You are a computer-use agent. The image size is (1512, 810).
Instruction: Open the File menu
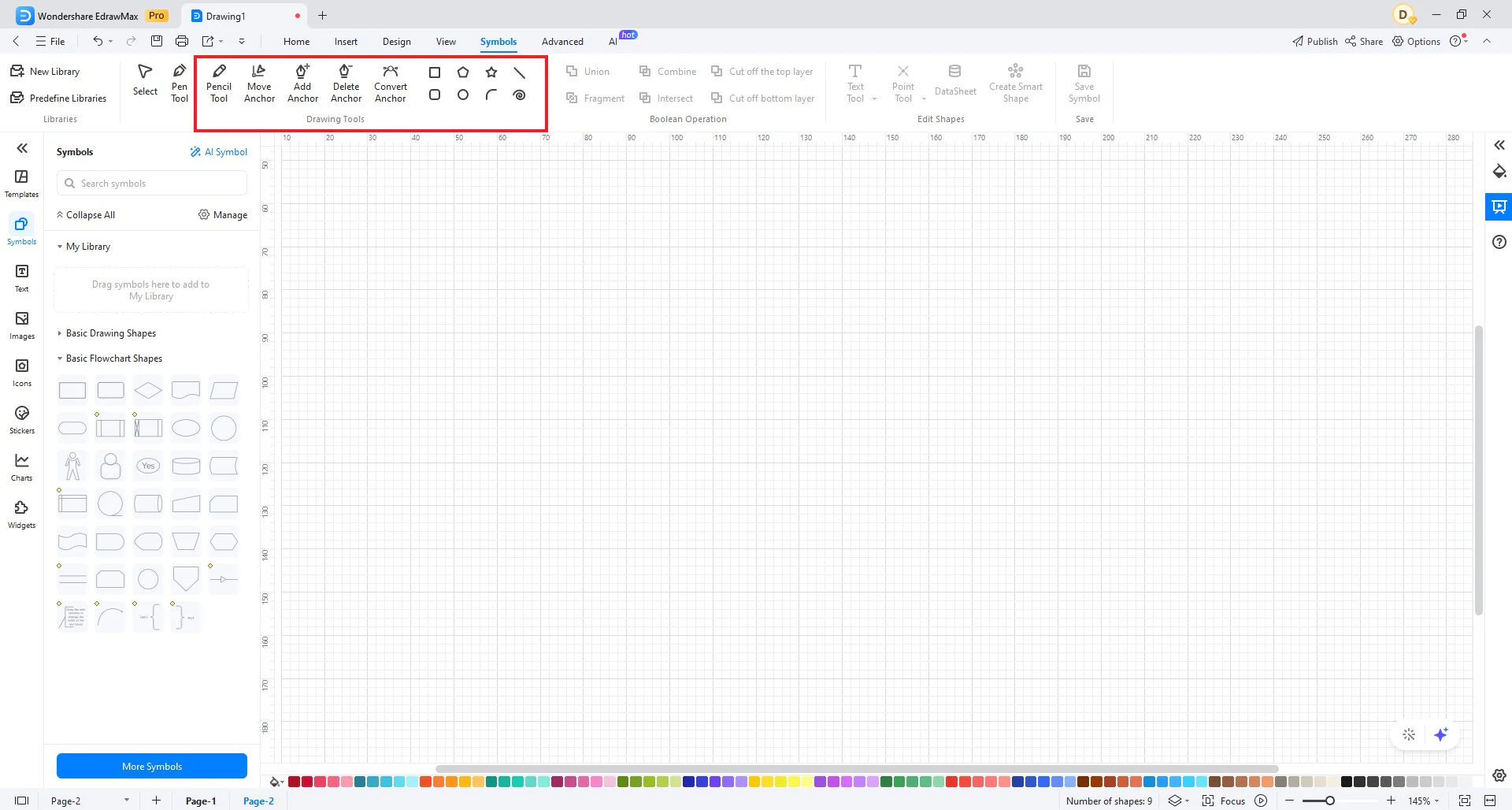[x=50, y=41]
